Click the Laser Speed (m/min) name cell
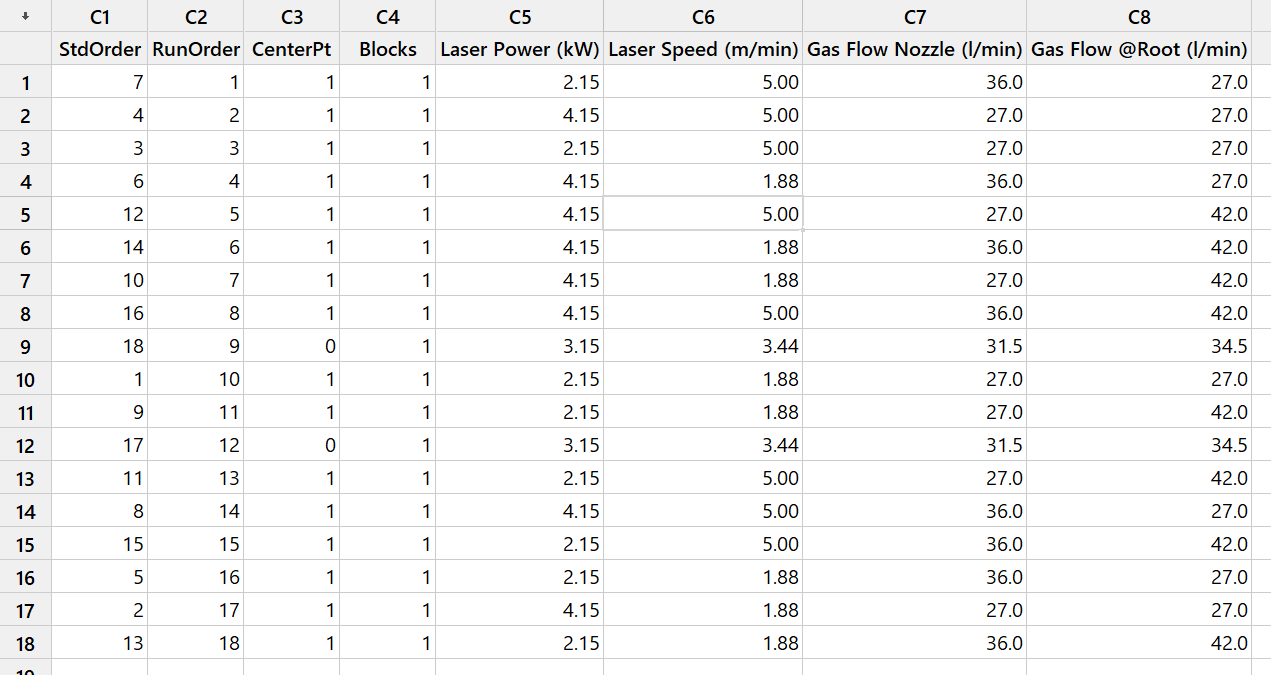1271x675 pixels. pyautogui.click(x=703, y=49)
